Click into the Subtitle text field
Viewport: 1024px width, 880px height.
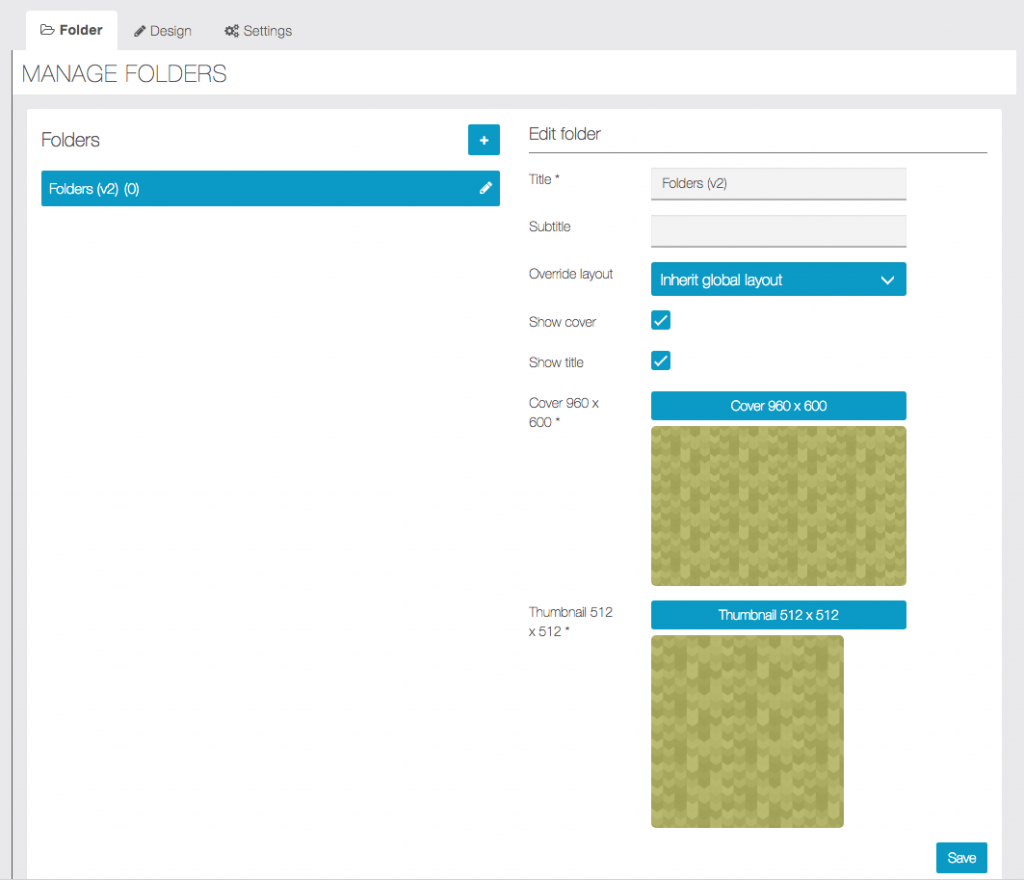point(778,231)
